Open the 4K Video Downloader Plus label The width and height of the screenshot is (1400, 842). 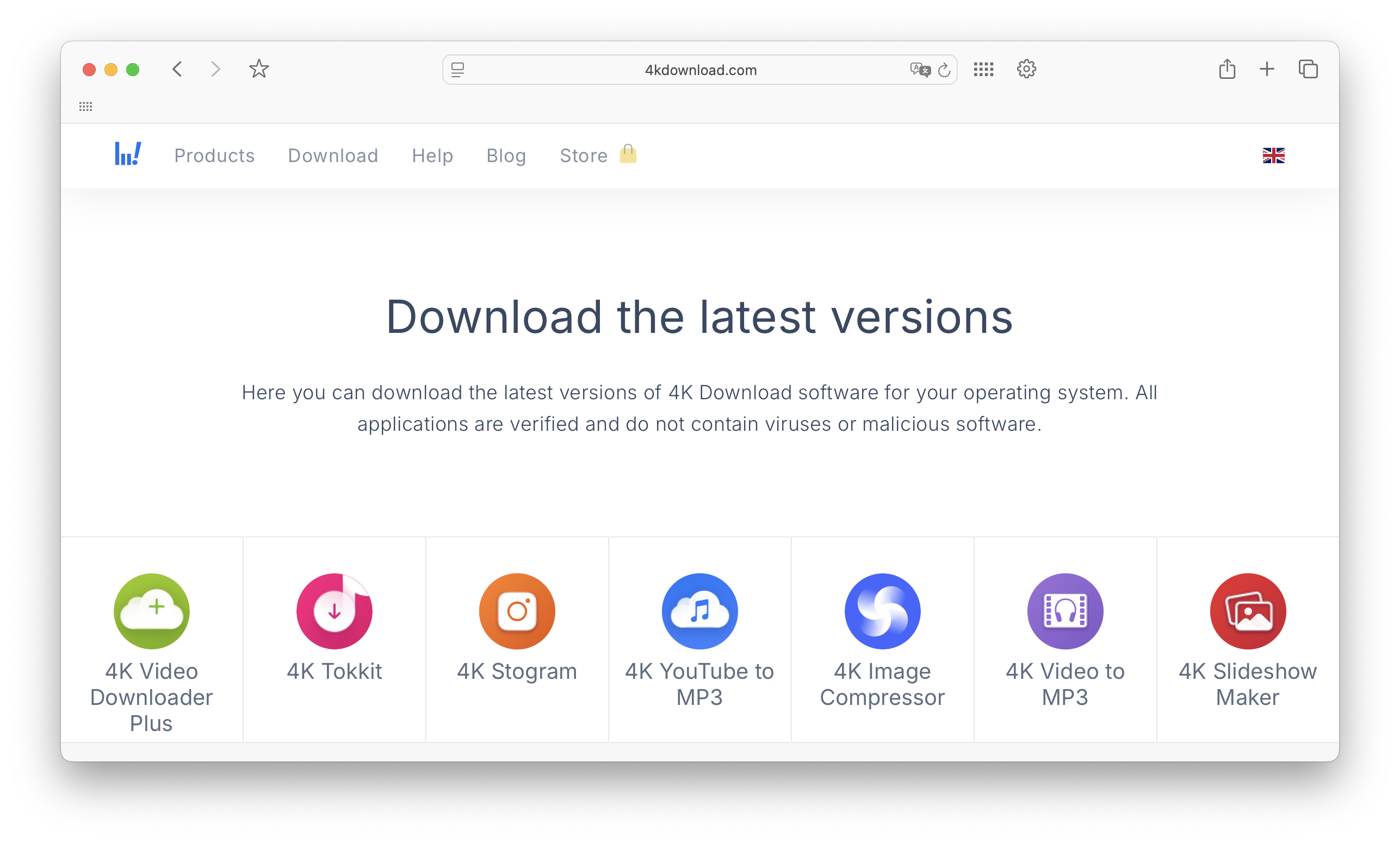(x=151, y=697)
